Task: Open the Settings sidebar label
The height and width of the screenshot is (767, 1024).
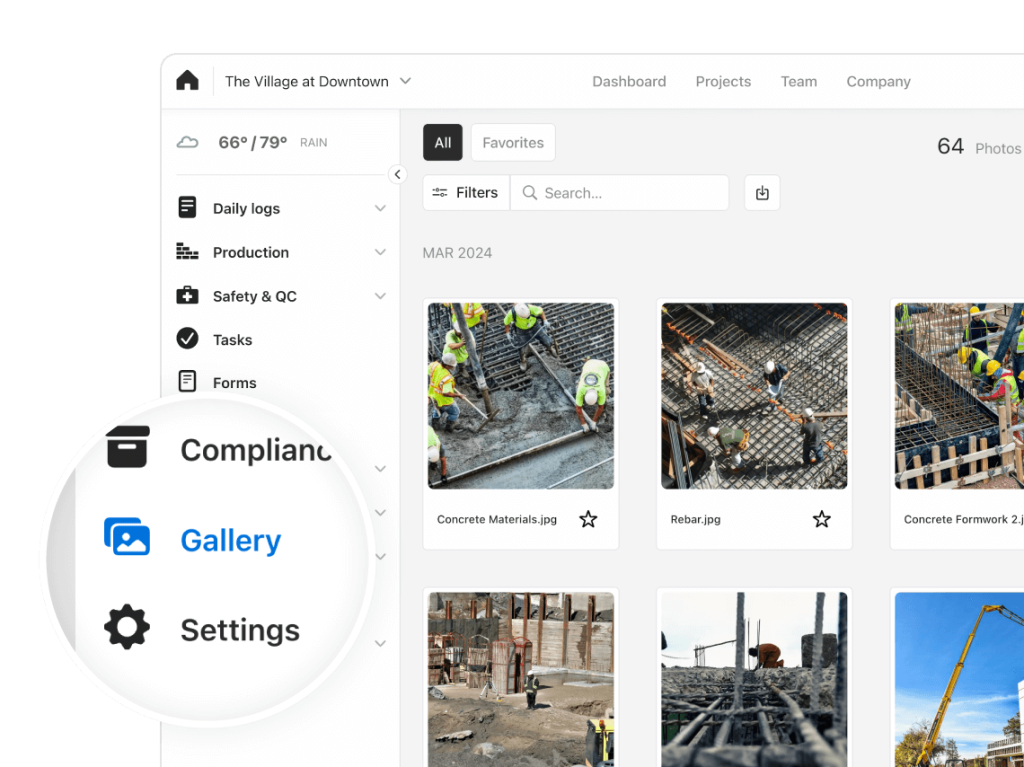Action: pos(240,630)
